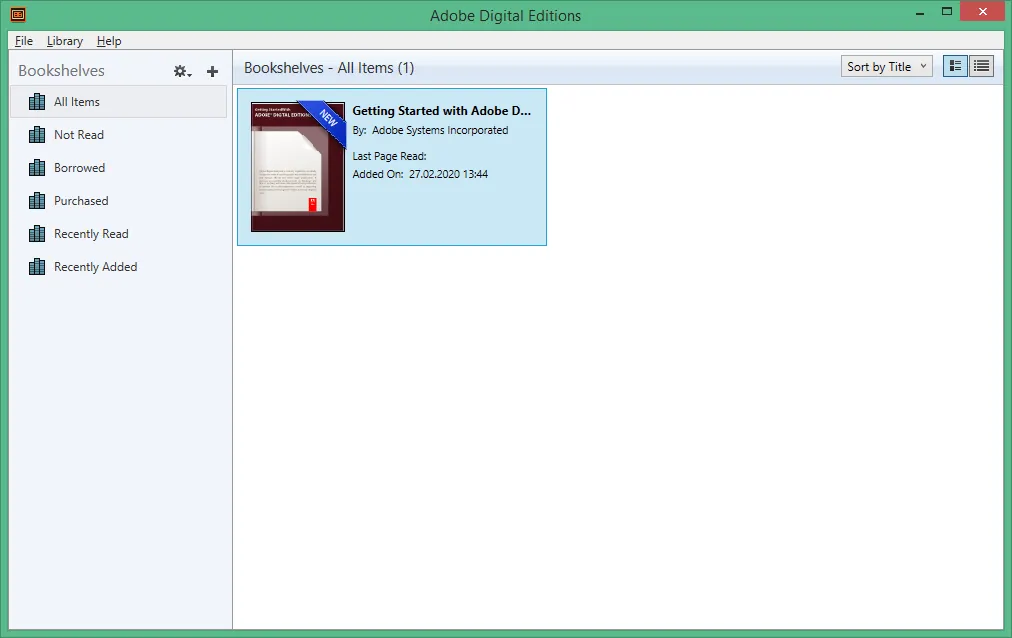Open the bookshelf options gear icon

pos(182,72)
